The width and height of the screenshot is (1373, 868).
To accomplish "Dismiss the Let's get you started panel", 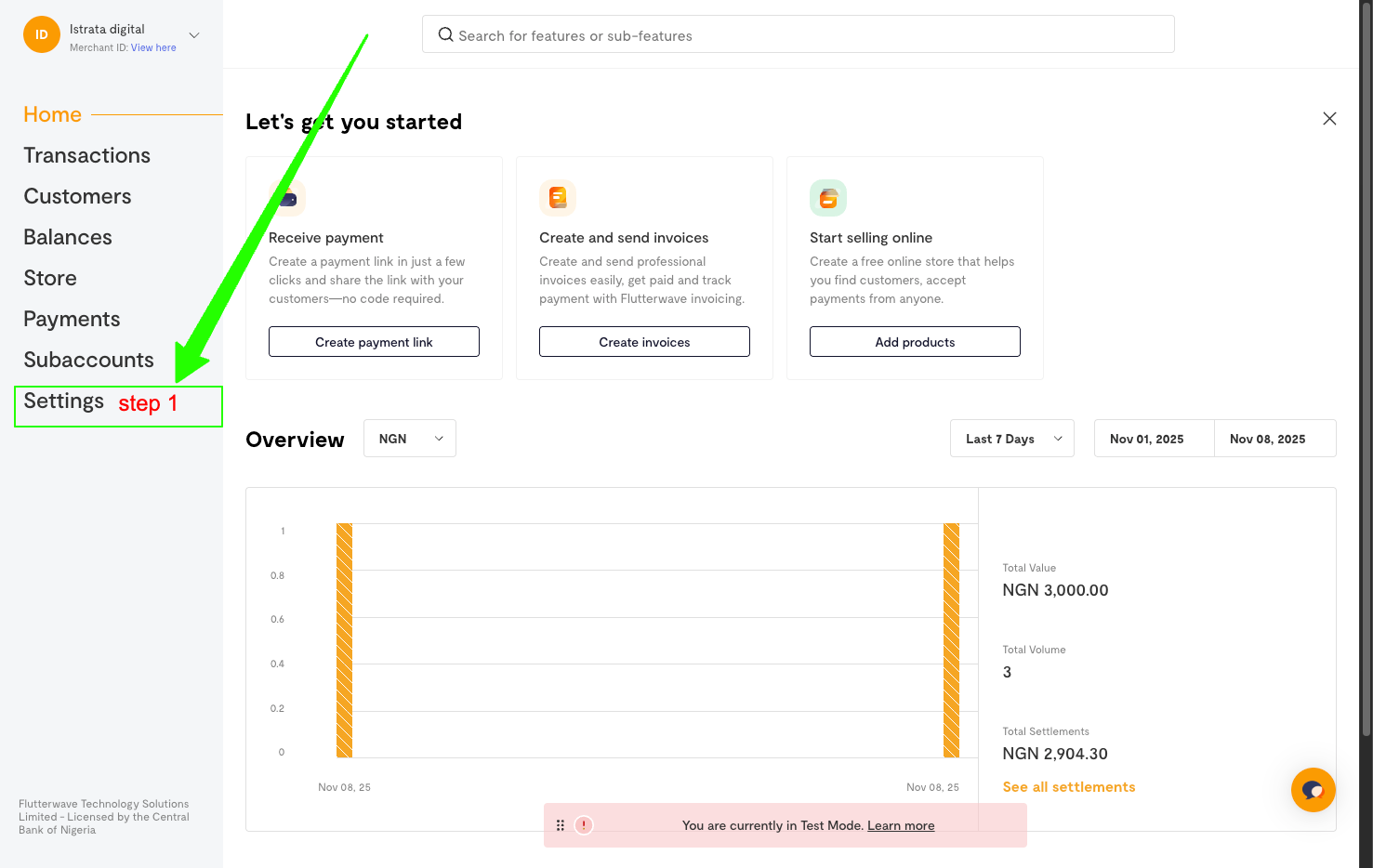I will click(1329, 119).
